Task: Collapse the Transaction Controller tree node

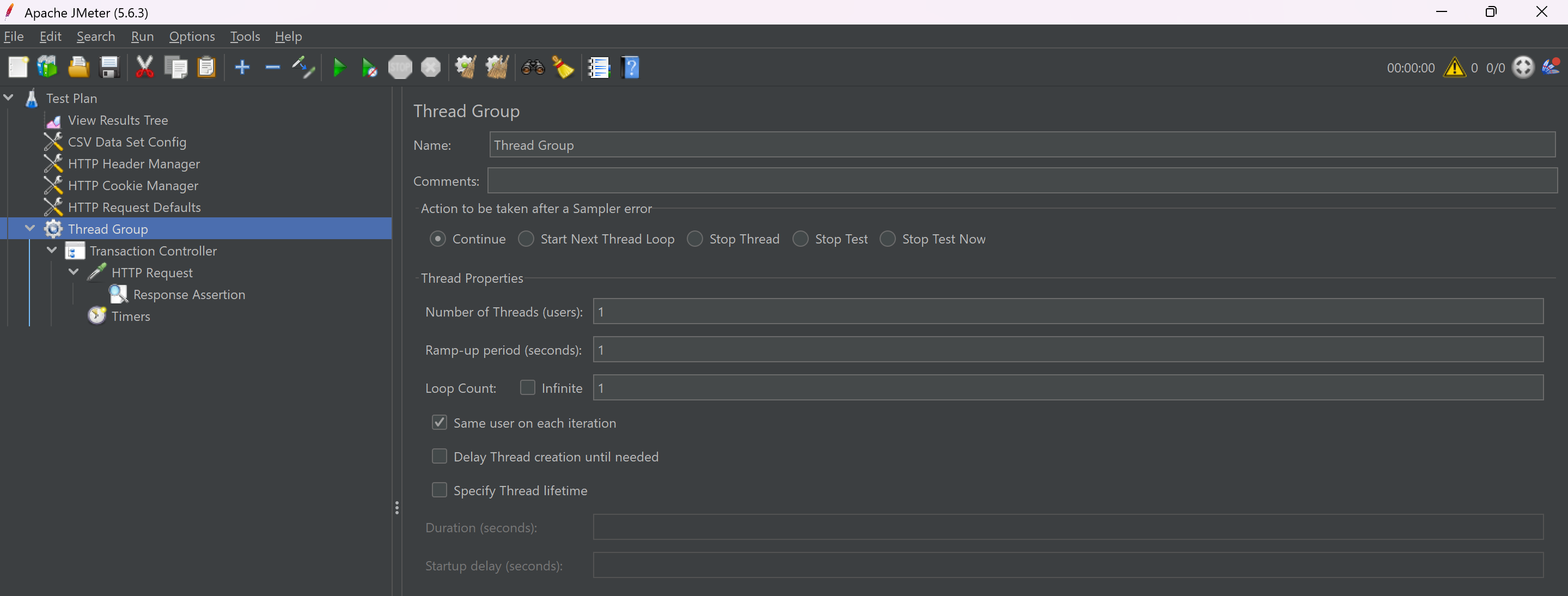Action: pos(52,250)
